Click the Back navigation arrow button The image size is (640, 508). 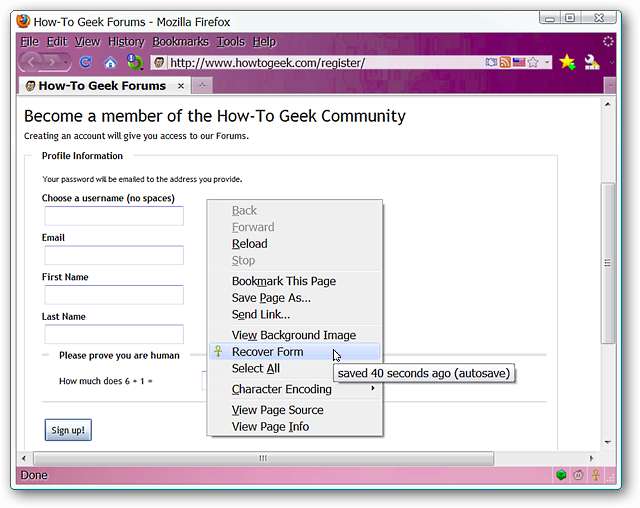coord(33,62)
